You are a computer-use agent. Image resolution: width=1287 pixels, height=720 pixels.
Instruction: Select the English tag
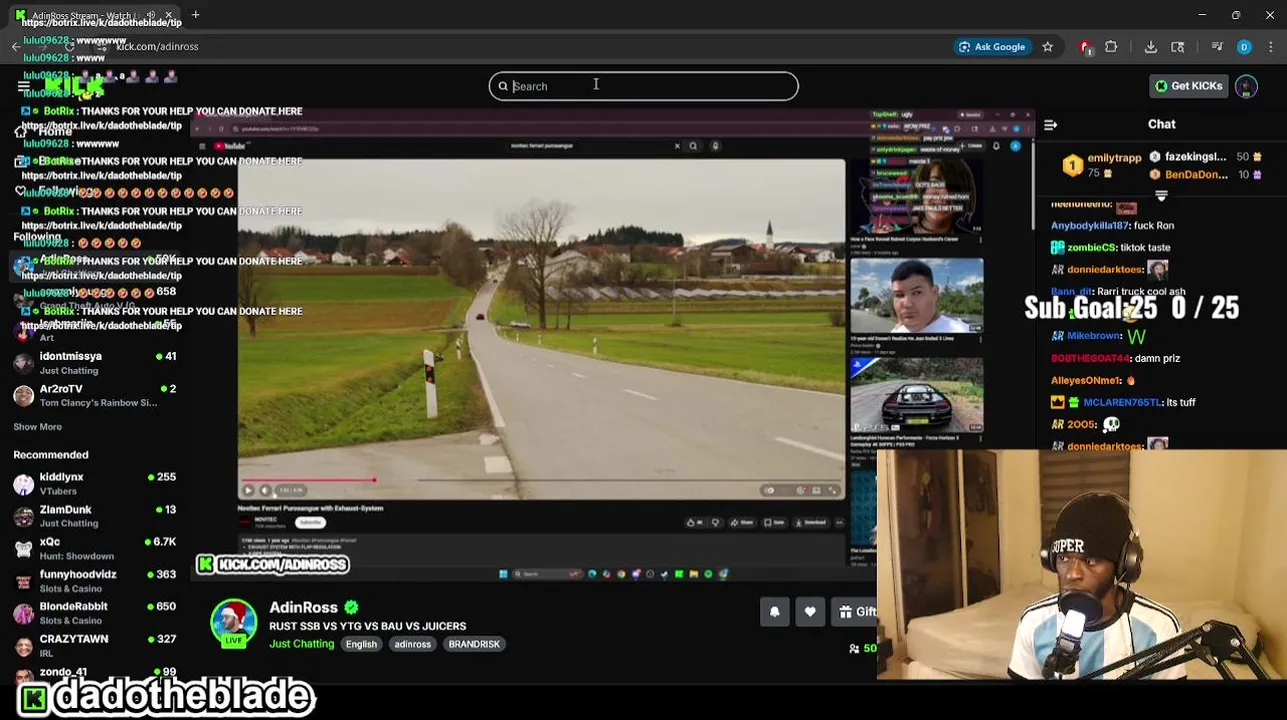point(361,644)
